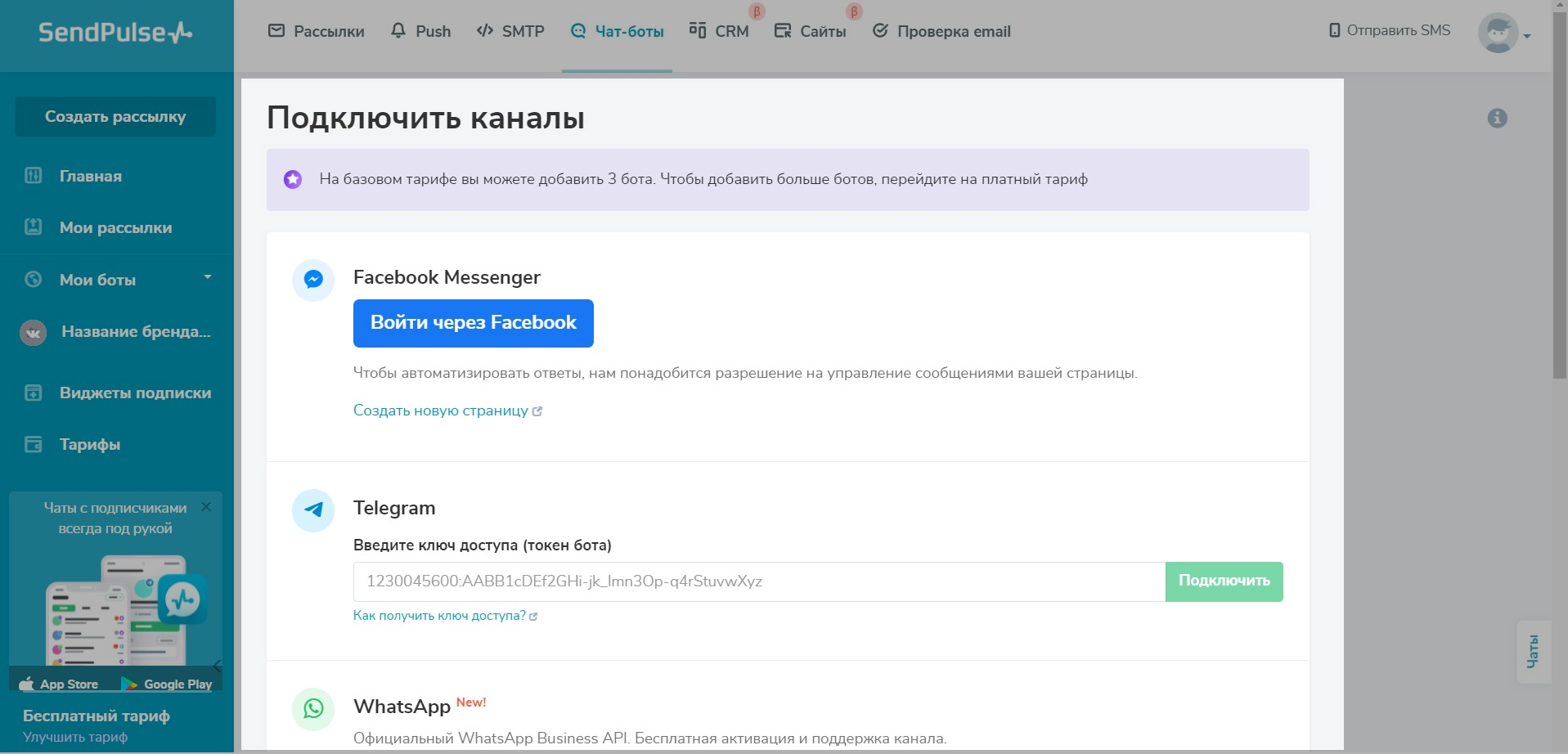Click the info icon at top right
This screenshot has width=1568, height=754.
pos(1497,118)
